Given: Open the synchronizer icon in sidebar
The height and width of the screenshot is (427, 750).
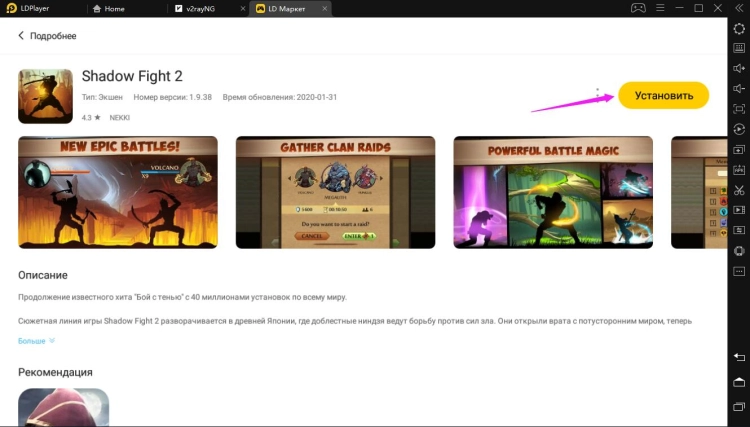Looking at the screenshot, I should click(x=739, y=230).
